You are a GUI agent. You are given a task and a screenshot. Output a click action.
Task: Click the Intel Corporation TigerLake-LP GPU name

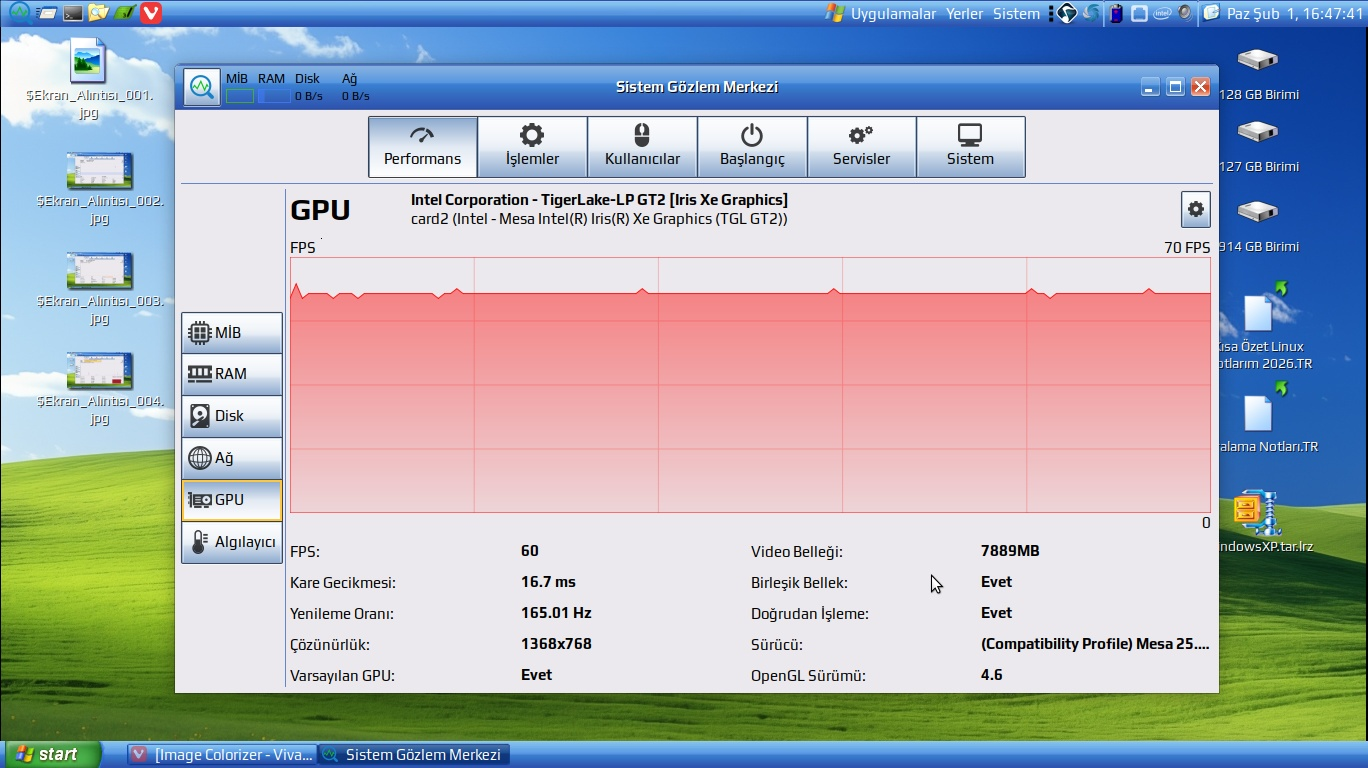(599, 200)
